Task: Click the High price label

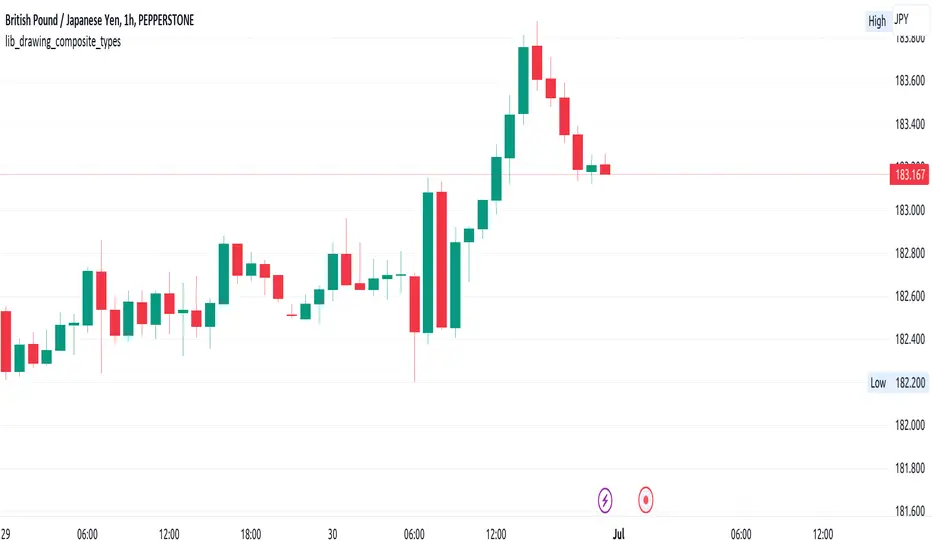Action: [877, 21]
